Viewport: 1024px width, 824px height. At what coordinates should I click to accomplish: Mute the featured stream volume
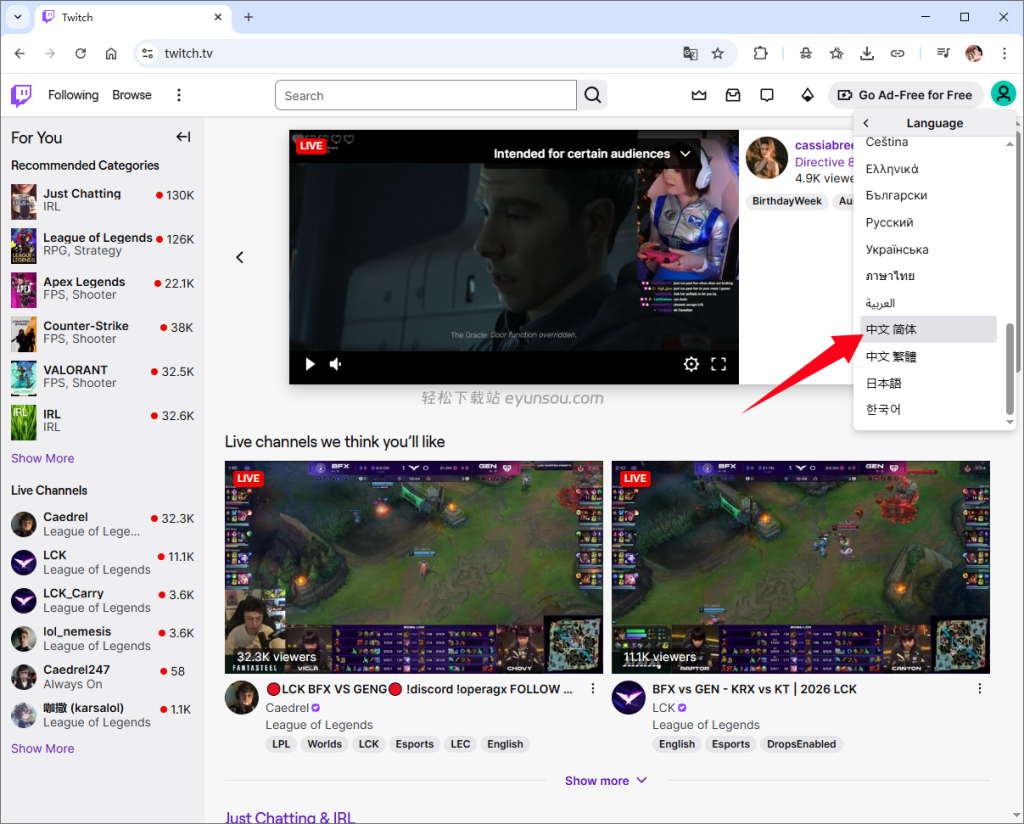[336, 364]
